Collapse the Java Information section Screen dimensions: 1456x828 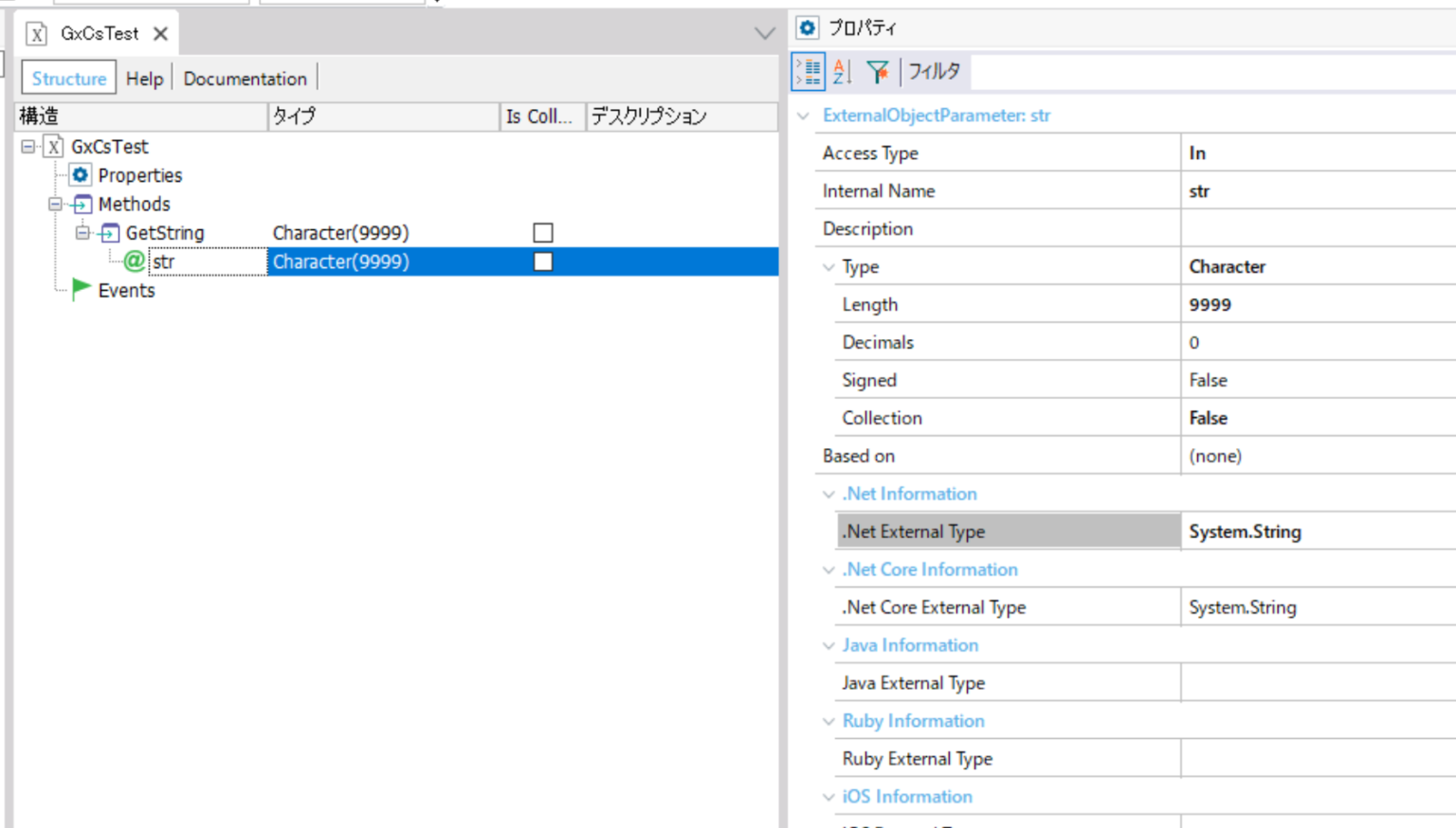pos(828,645)
